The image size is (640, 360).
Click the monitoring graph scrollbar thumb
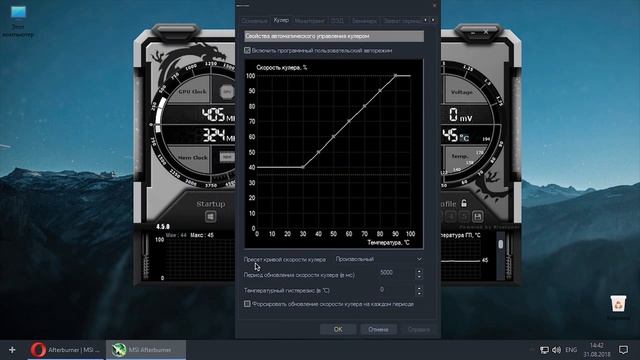click(x=501, y=244)
